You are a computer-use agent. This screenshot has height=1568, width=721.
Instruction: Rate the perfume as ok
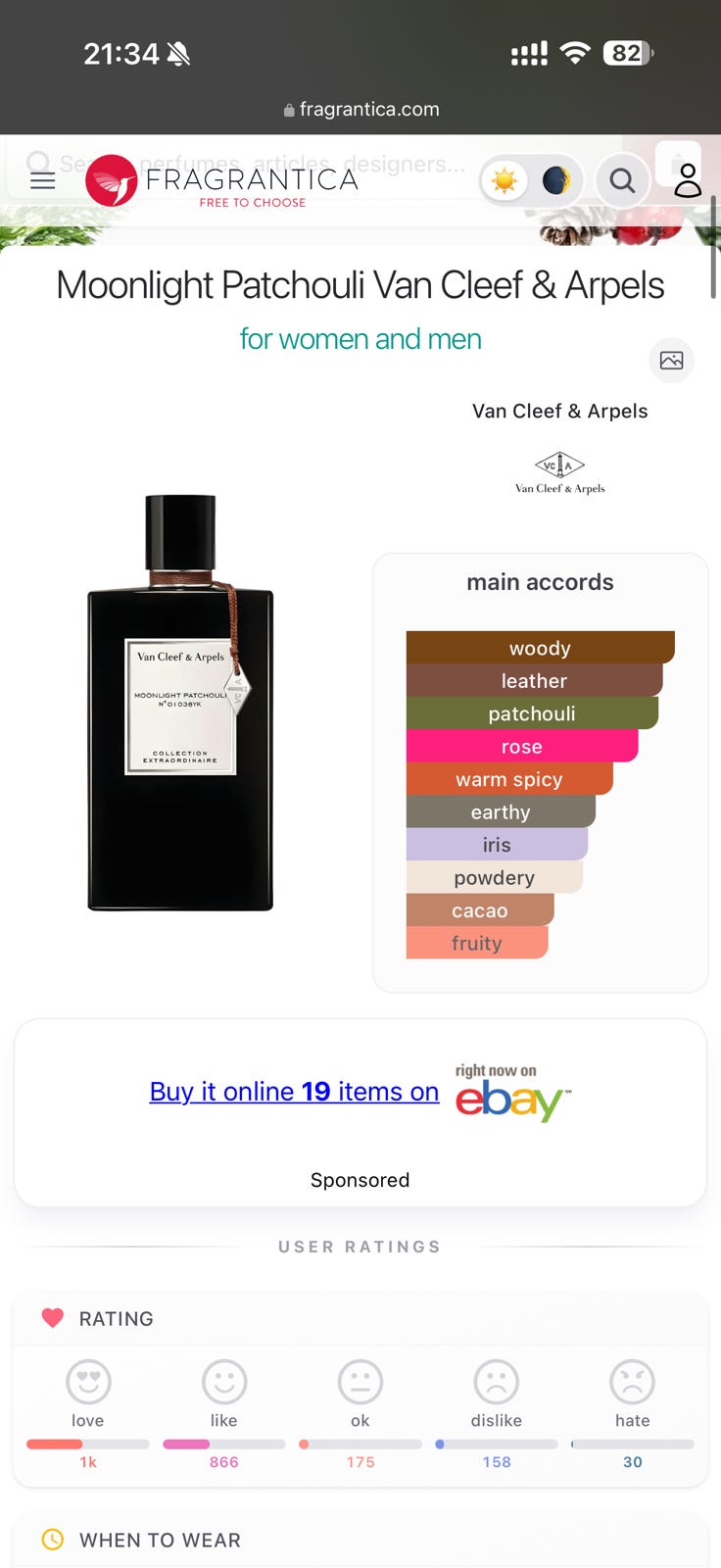[x=360, y=1382]
